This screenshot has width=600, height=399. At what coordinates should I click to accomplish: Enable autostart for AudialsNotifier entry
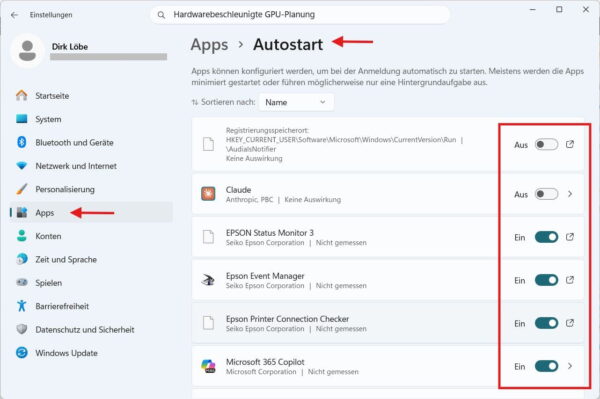[546, 145]
